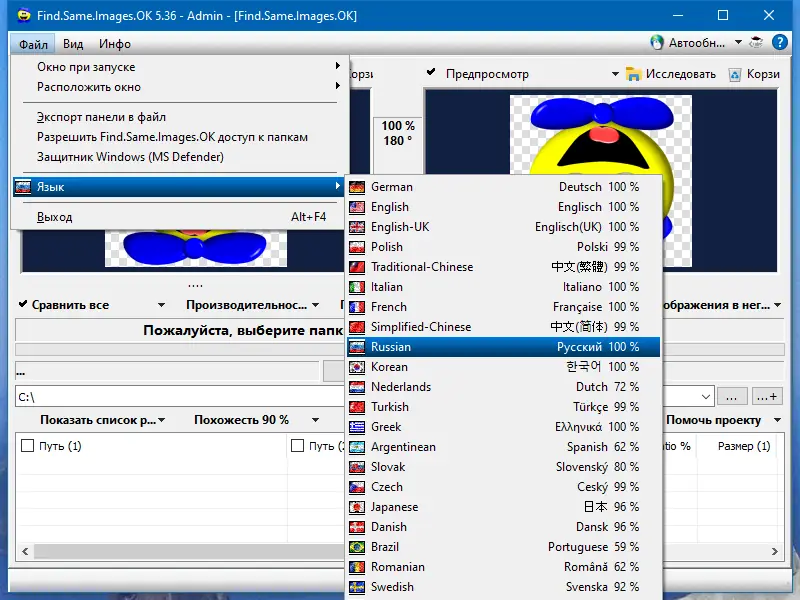Screen dimensions: 800x600
Task: Click the ...+ add folder button
Action: tap(767, 396)
